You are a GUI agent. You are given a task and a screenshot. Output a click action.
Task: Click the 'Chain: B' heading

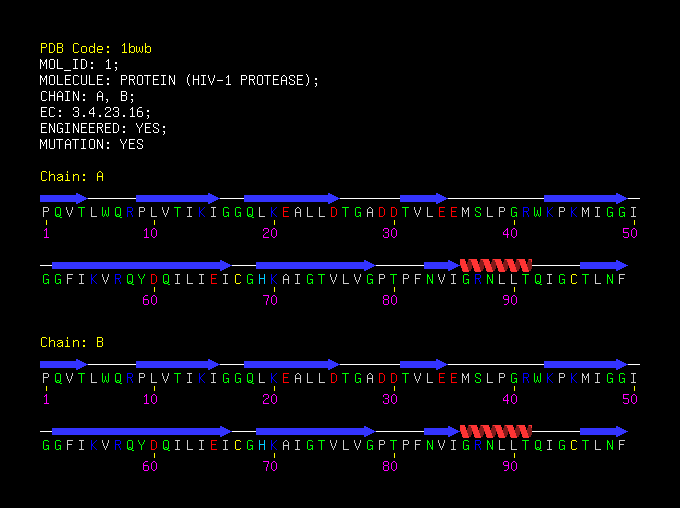(x=72, y=342)
